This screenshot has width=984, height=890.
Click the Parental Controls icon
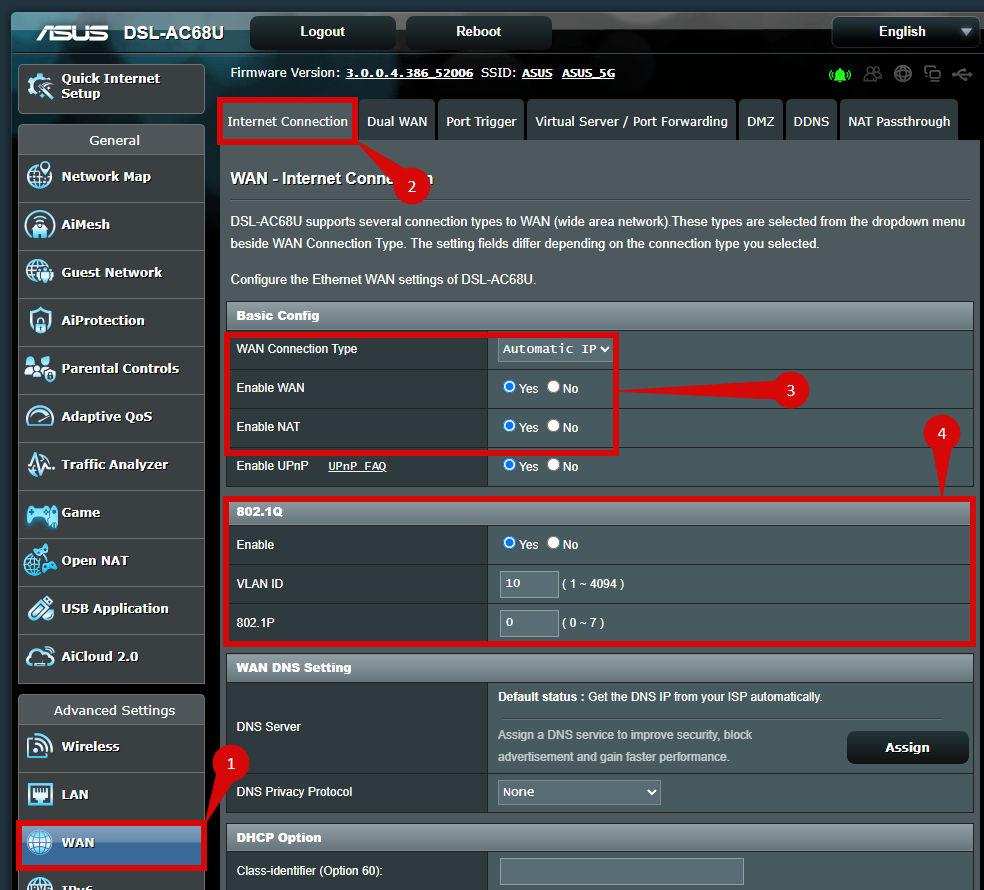pyautogui.click(x=40, y=369)
